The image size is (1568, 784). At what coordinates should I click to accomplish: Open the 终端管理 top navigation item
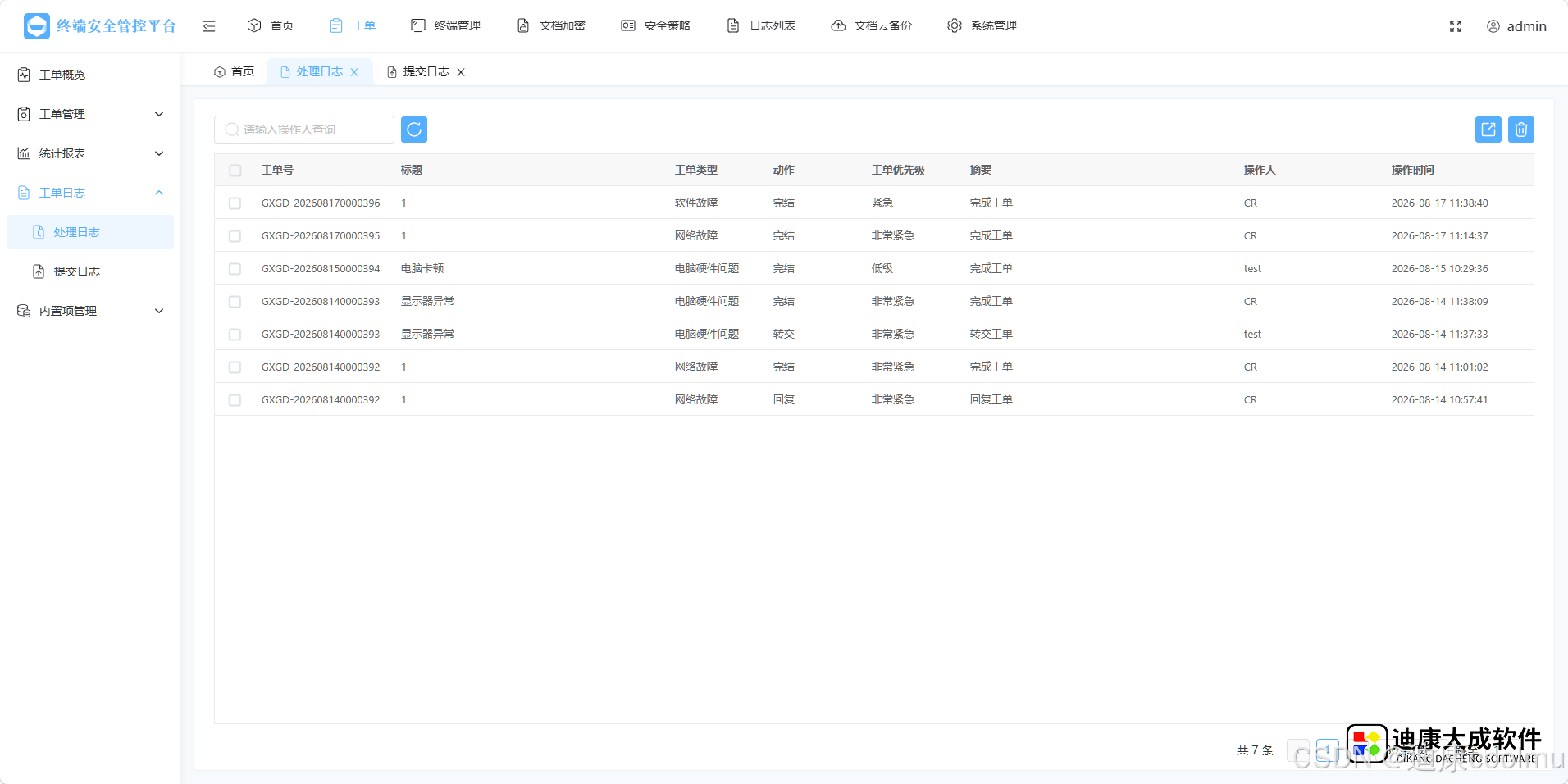[x=446, y=25]
